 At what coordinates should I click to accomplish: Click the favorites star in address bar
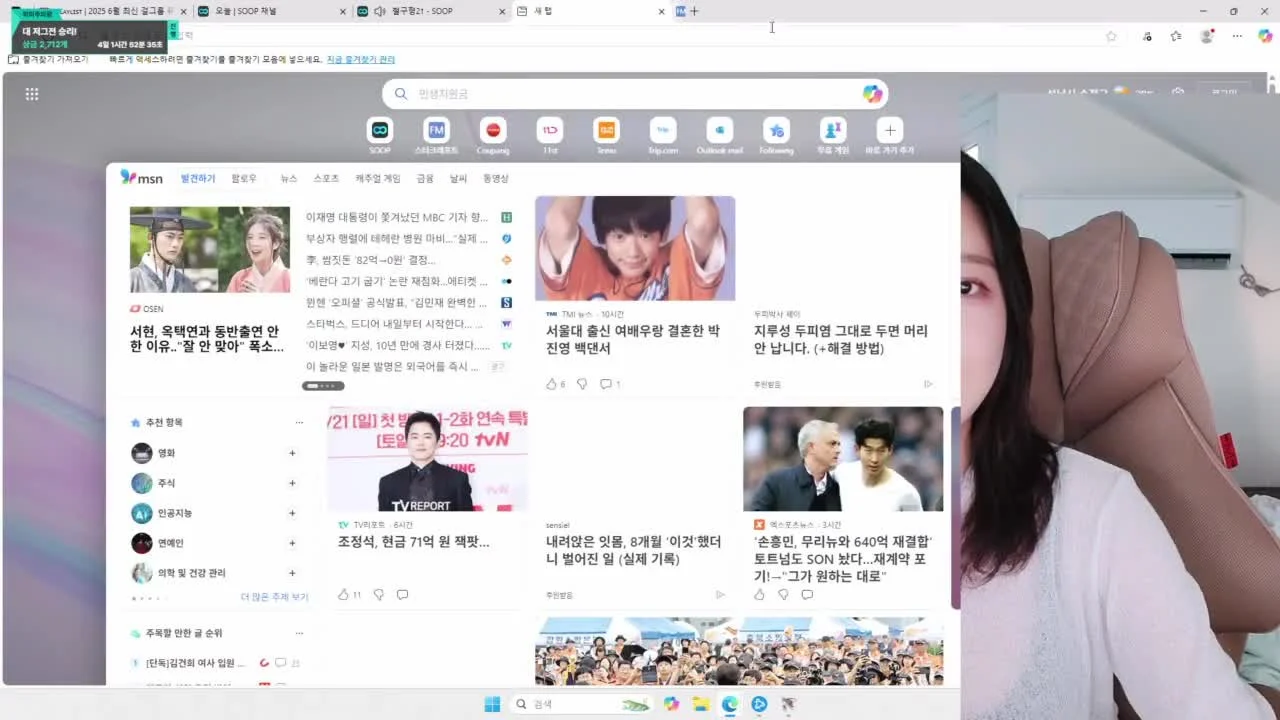pyautogui.click(x=1111, y=36)
